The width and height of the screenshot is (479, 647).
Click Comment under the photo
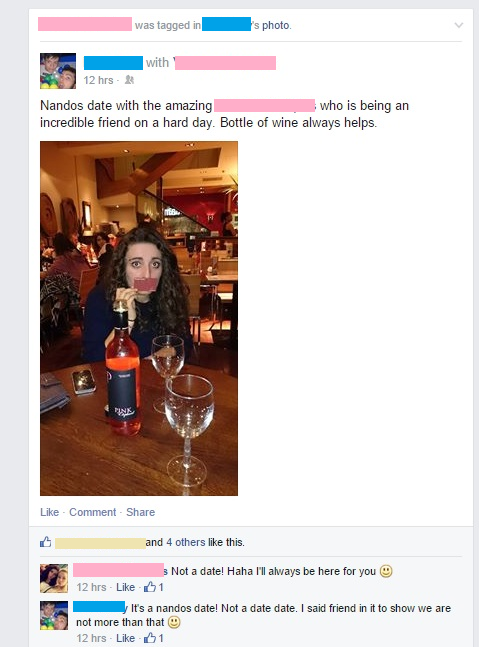(92, 512)
